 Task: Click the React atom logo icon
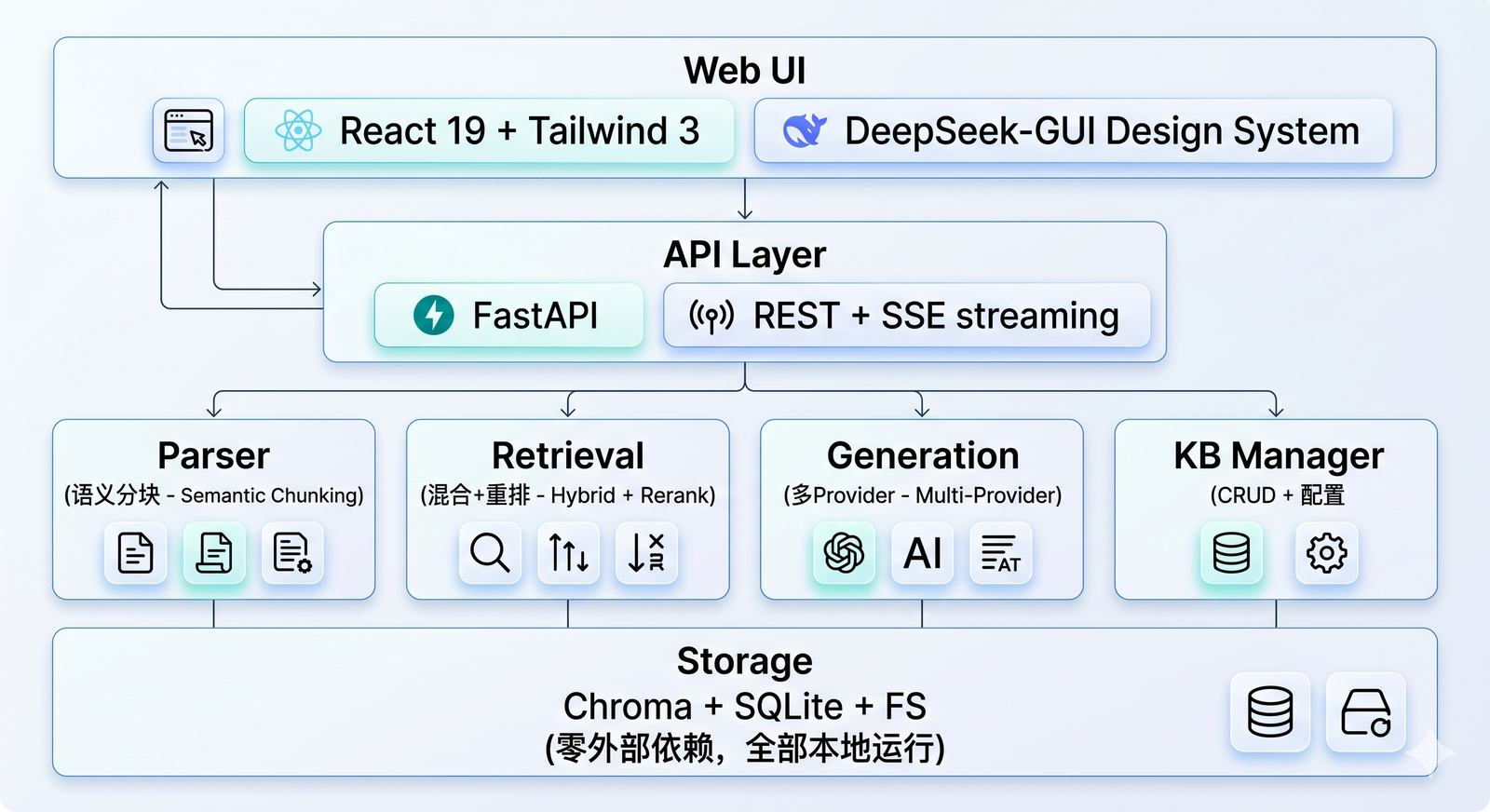(298, 130)
